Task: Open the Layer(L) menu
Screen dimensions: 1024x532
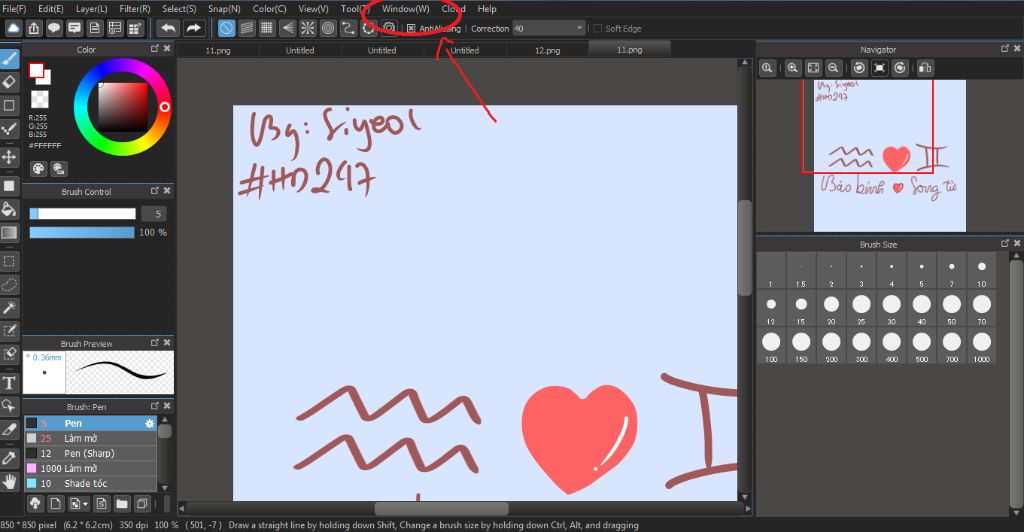Action: 91,8
